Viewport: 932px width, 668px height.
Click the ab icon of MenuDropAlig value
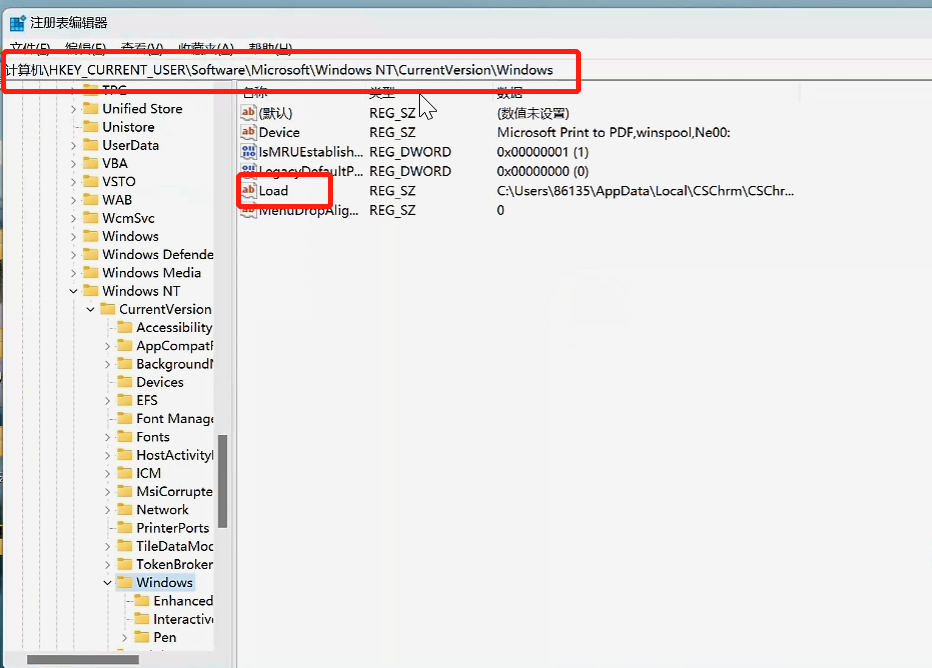[248, 210]
